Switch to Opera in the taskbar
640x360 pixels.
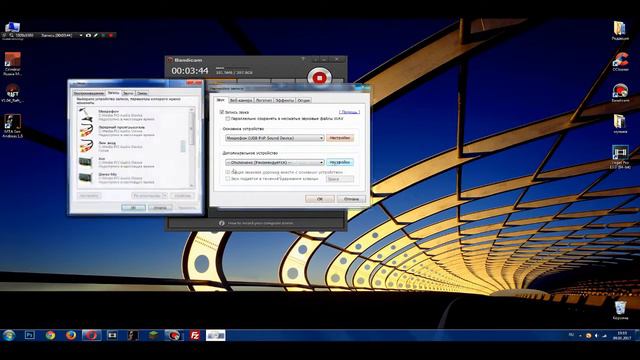(91, 335)
